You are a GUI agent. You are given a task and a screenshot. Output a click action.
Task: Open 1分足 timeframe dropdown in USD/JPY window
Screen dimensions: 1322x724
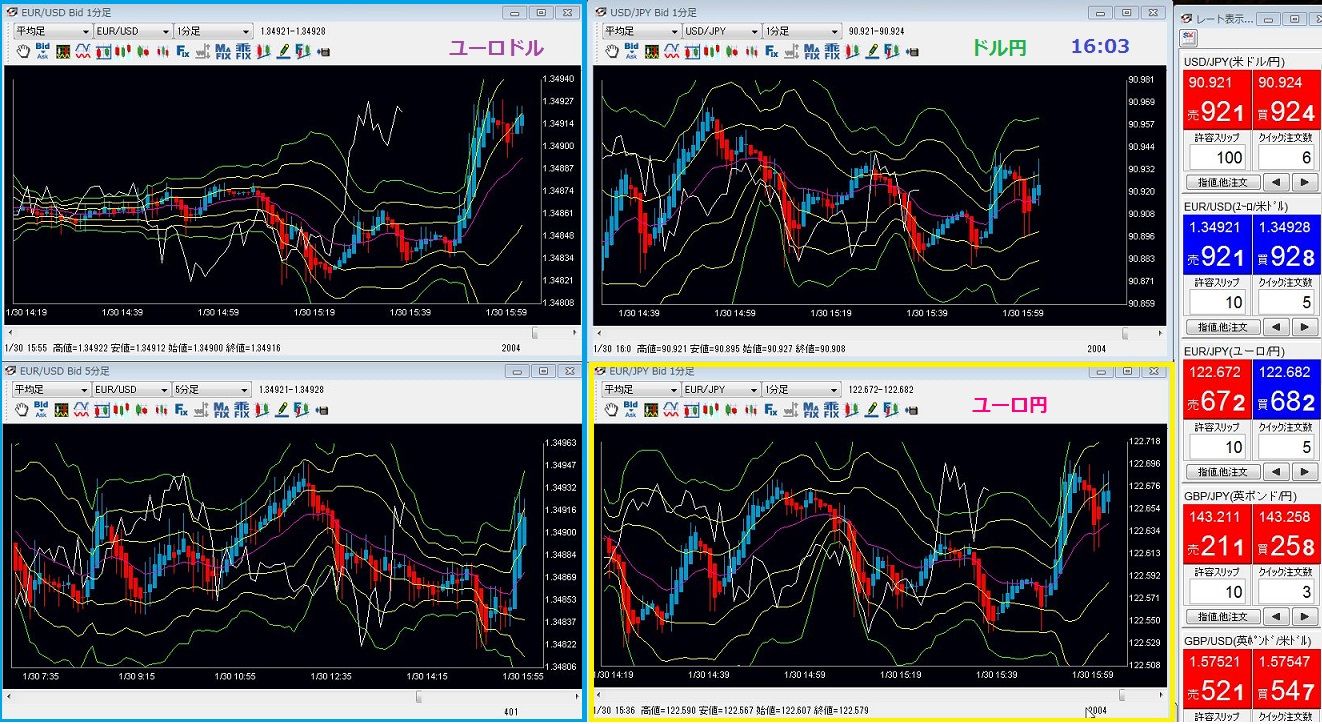801,31
